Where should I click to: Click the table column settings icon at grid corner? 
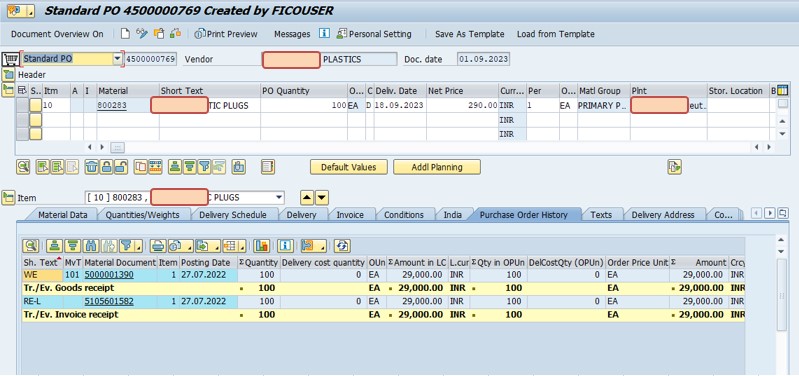[783, 91]
